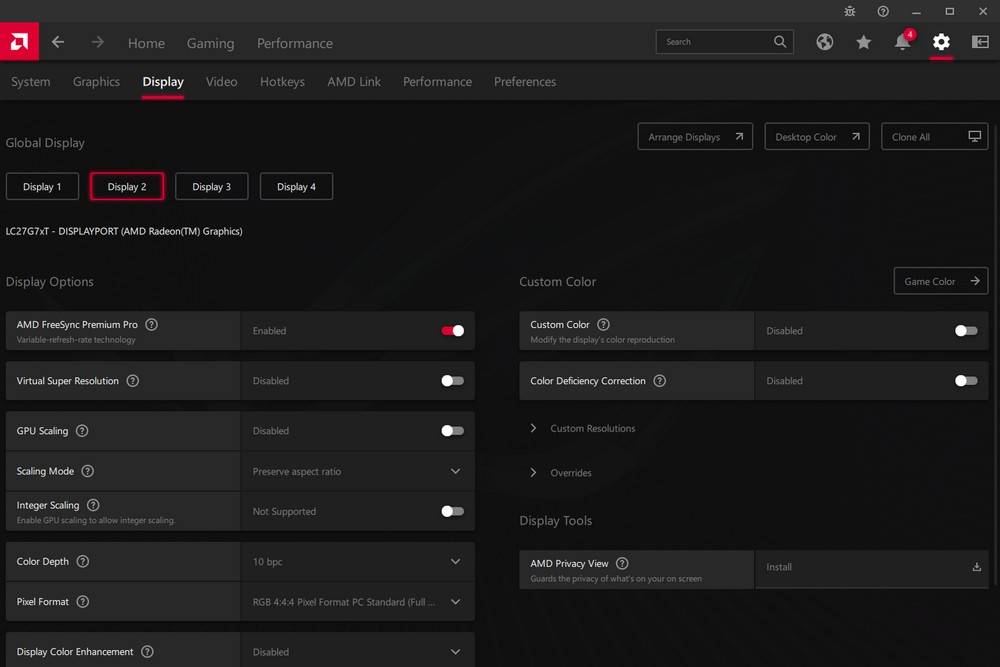The image size is (1000, 667).
Task: Go forward with the right arrow
Action: click(98, 42)
